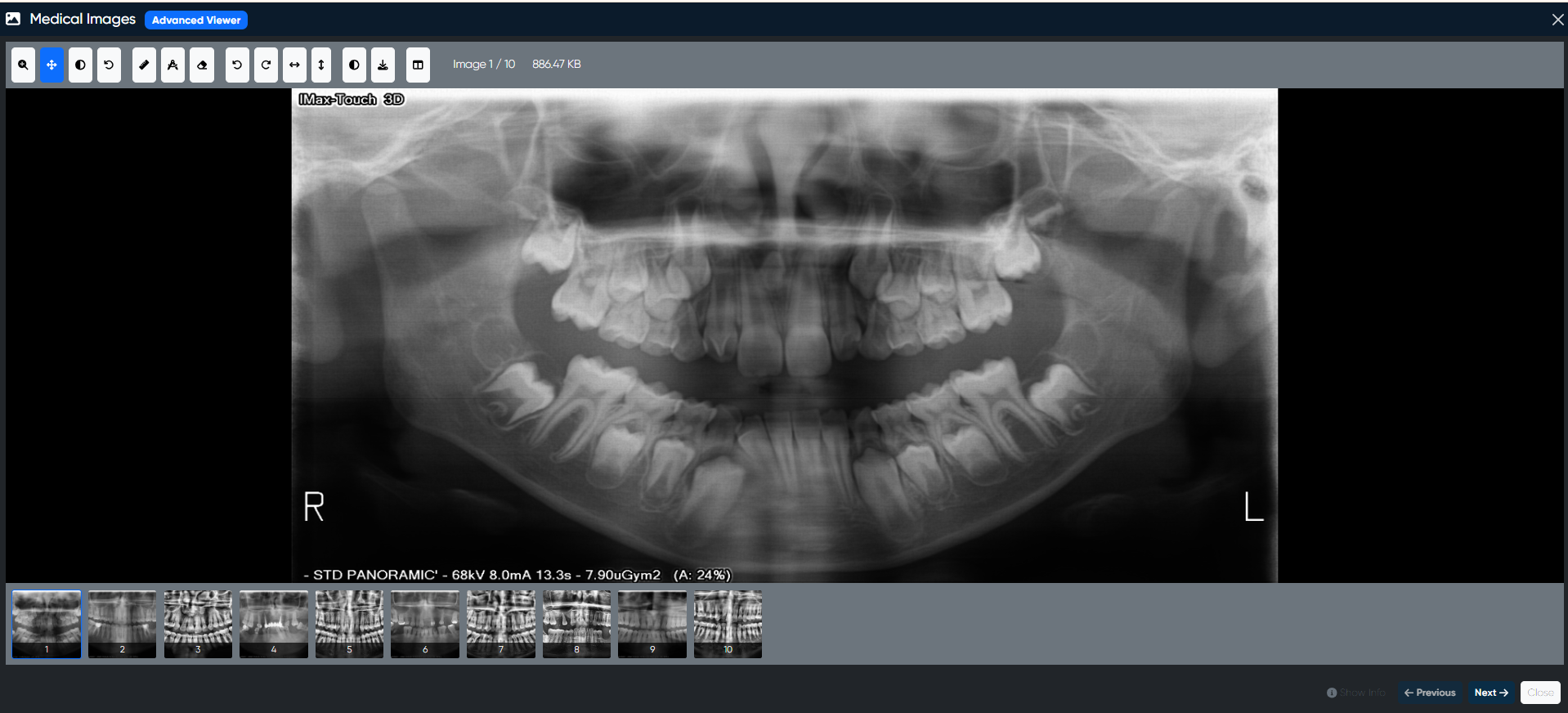Click the Medical Images picture icon
This screenshot has height=713, width=1568.
[13, 19]
